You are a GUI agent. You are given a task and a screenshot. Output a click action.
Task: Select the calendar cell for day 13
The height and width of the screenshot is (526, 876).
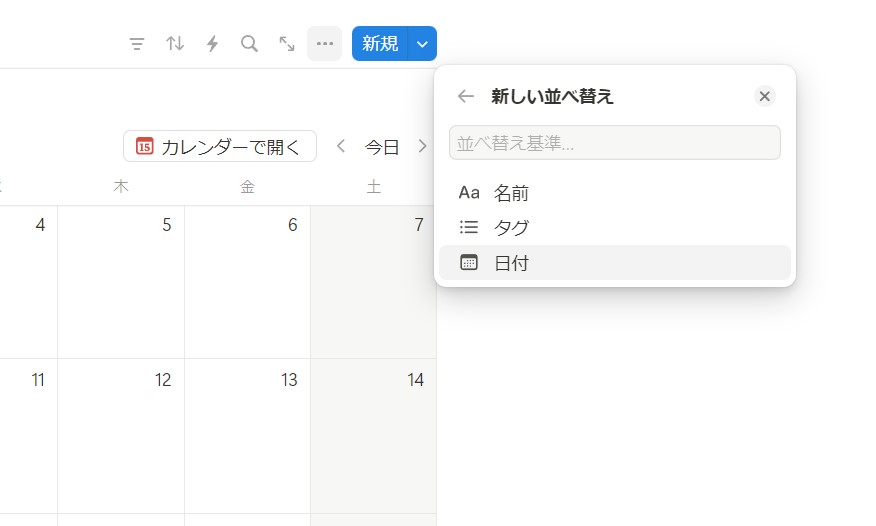coord(247,435)
